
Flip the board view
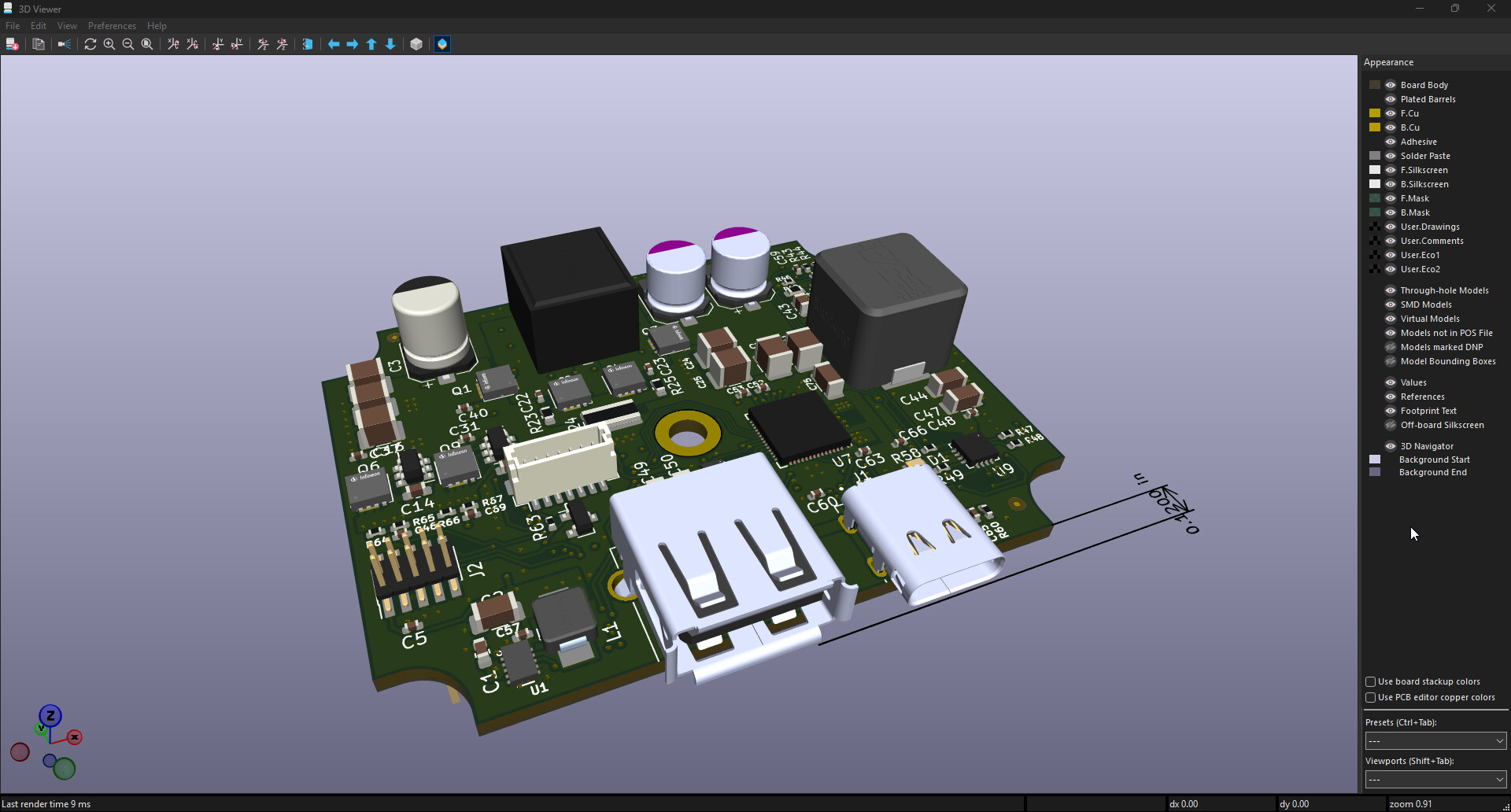(308, 44)
